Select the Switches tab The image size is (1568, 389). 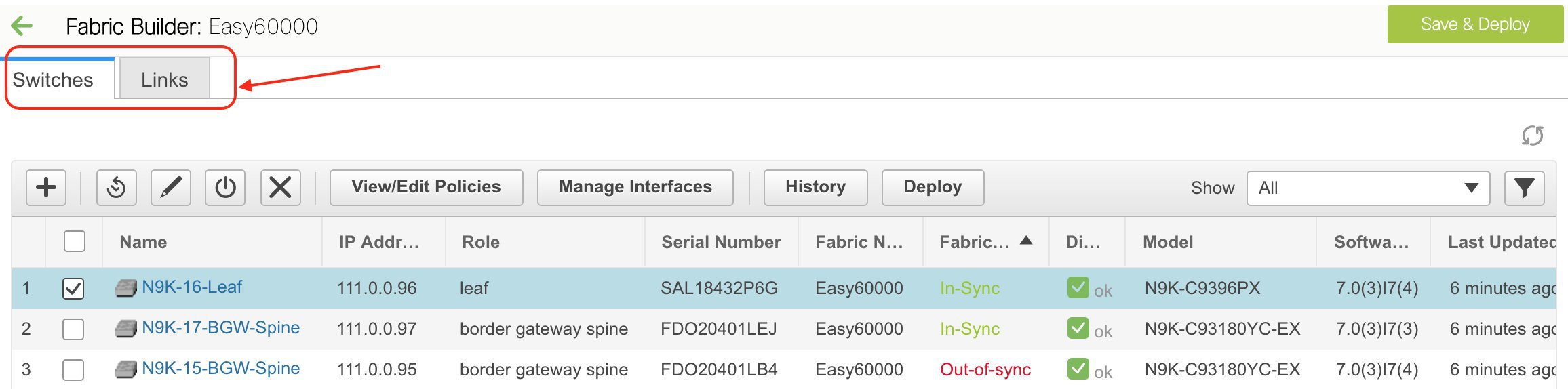click(53, 79)
